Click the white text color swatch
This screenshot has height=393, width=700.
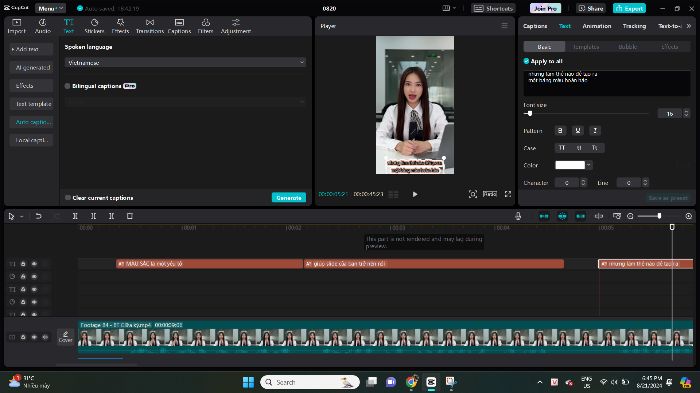coord(570,165)
